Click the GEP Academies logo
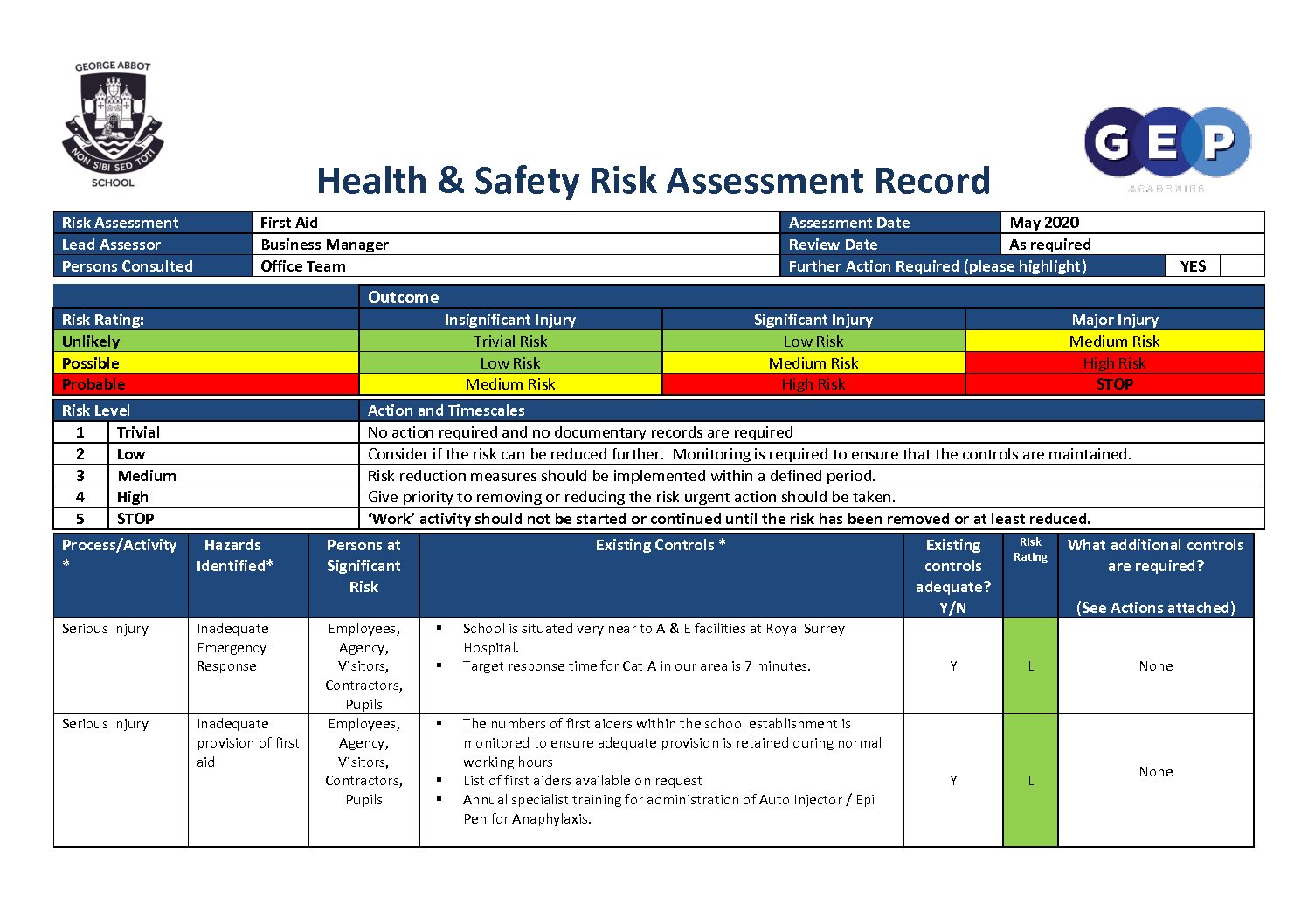This screenshot has width=1308, height=924. point(1167,148)
